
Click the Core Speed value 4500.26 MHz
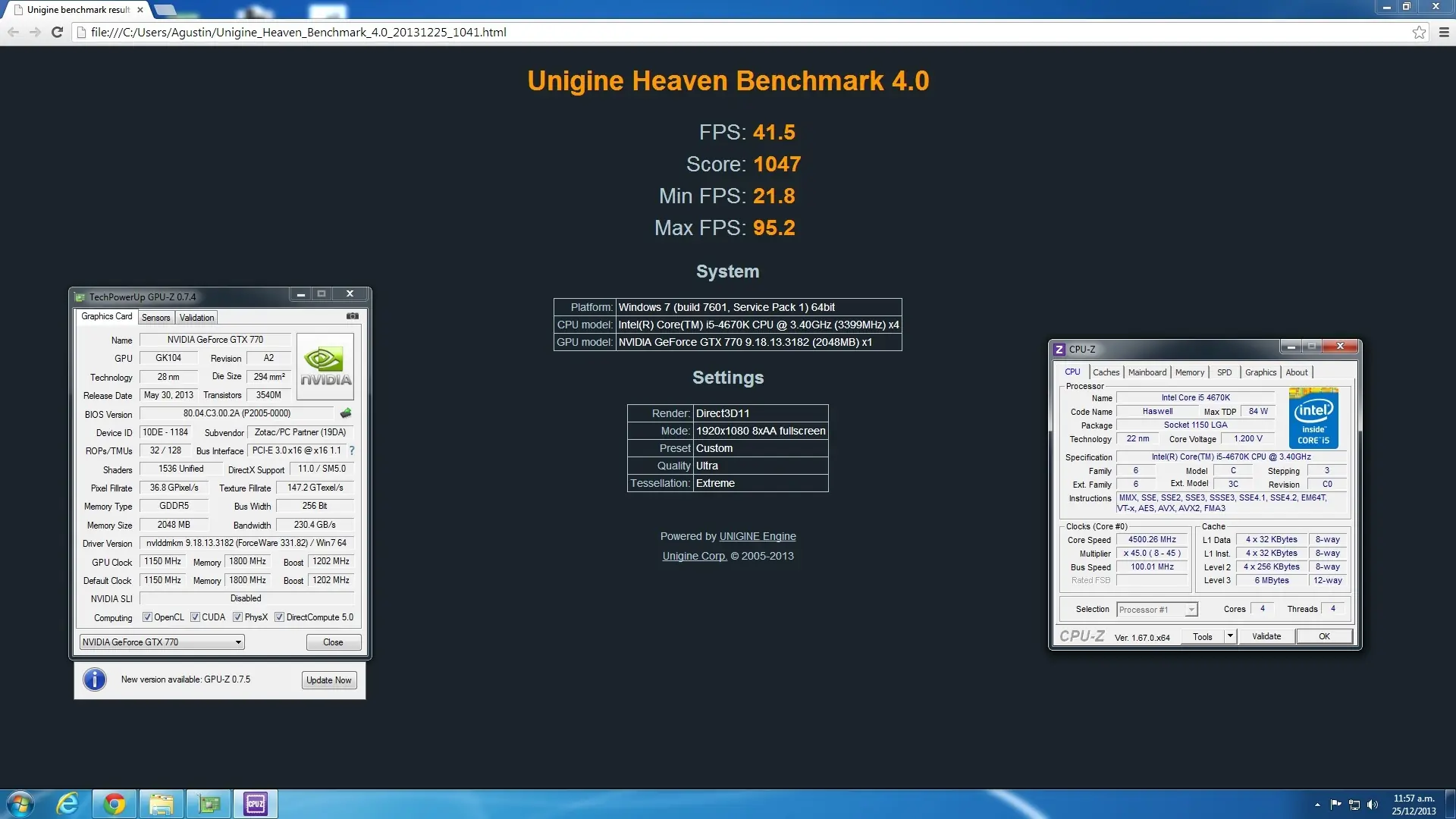click(x=1152, y=540)
